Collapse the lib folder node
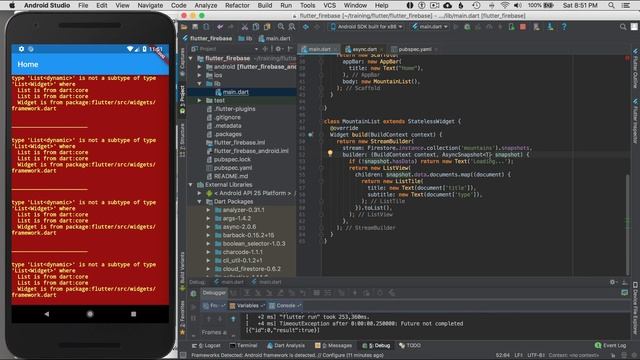 pyautogui.click(x=199, y=84)
